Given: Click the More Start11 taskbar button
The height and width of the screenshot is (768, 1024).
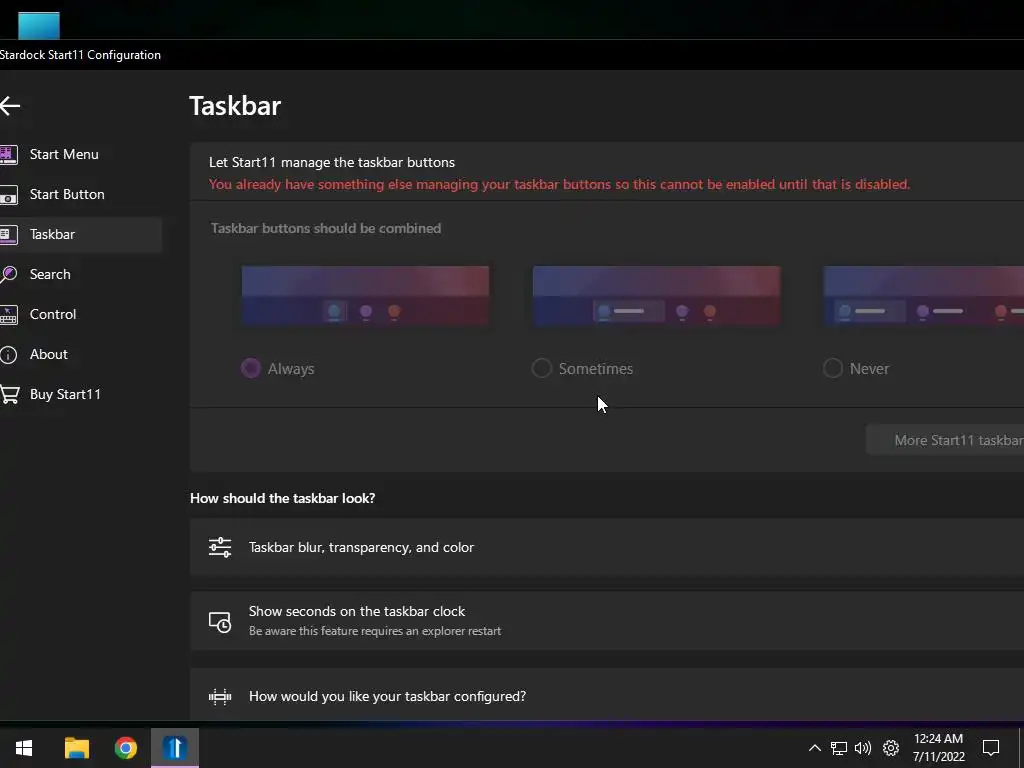Looking at the screenshot, I should pos(945,440).
